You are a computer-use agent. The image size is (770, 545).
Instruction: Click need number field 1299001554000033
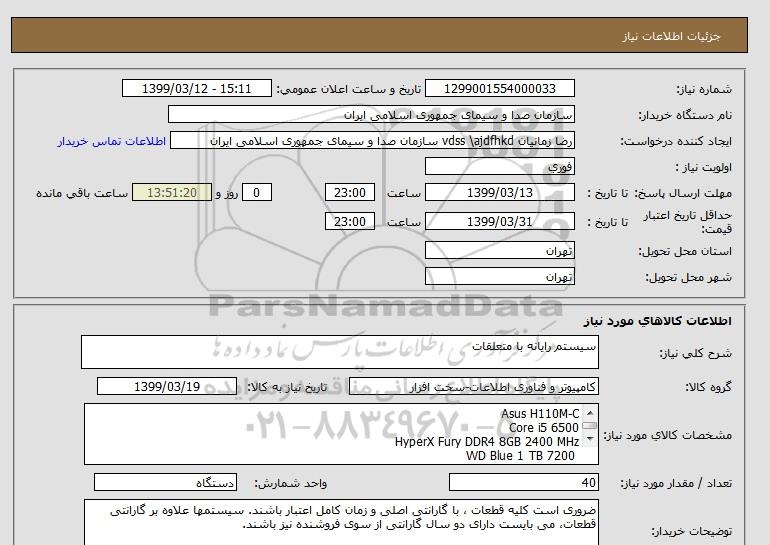(x=499, y=89)
